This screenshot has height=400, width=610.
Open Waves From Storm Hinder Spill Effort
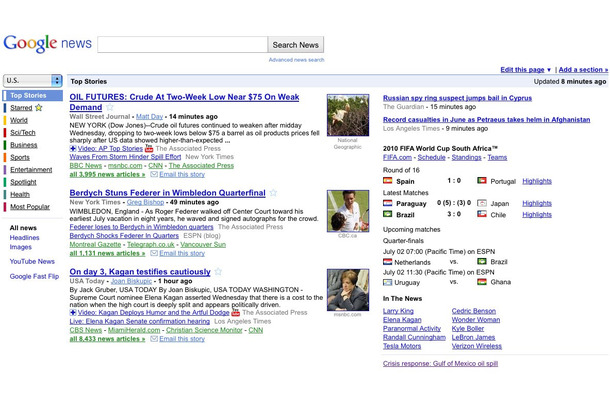pyautogui.click(x=125, y=157)
